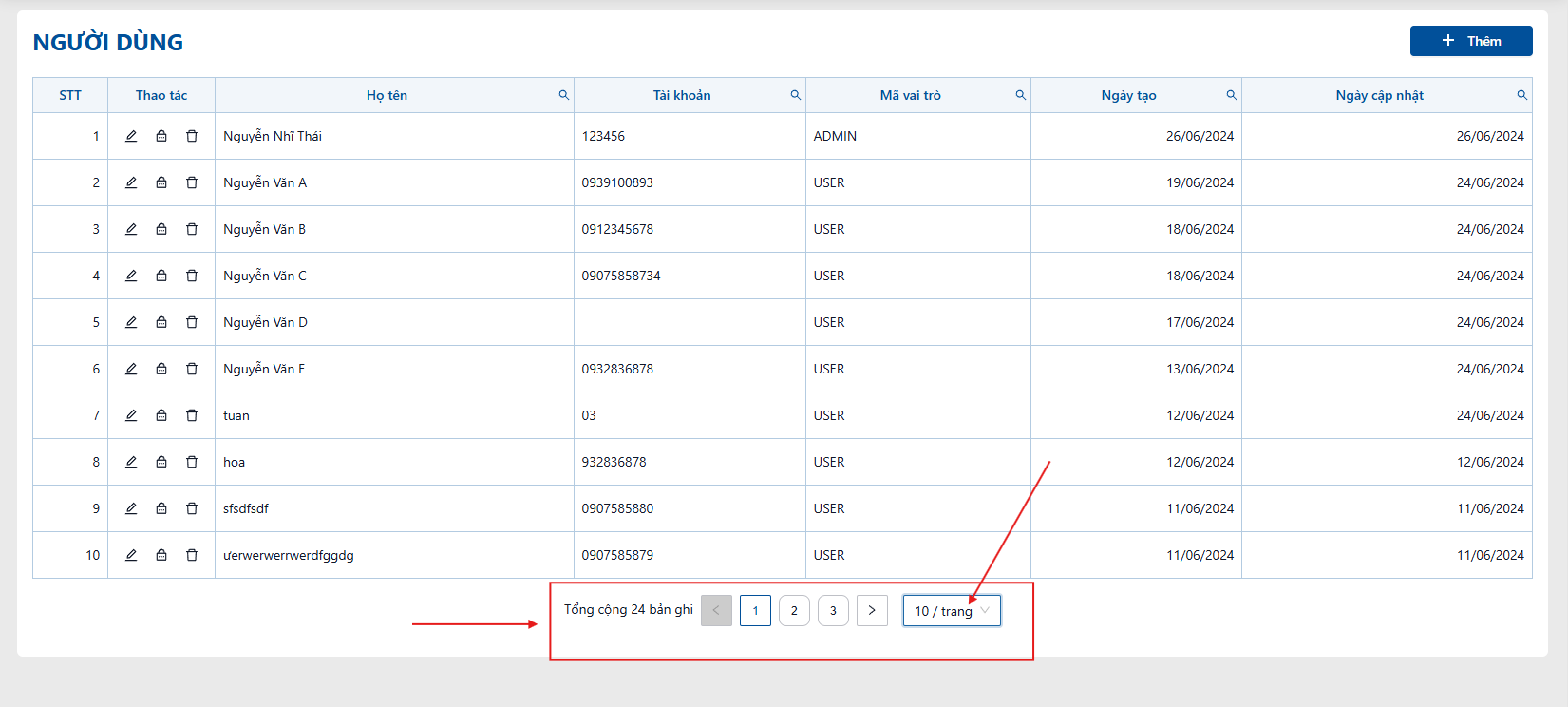The width and height of the screenshot is (1568, 707).
Task: Select the ADMIN role cell
Action: (918, 136)
